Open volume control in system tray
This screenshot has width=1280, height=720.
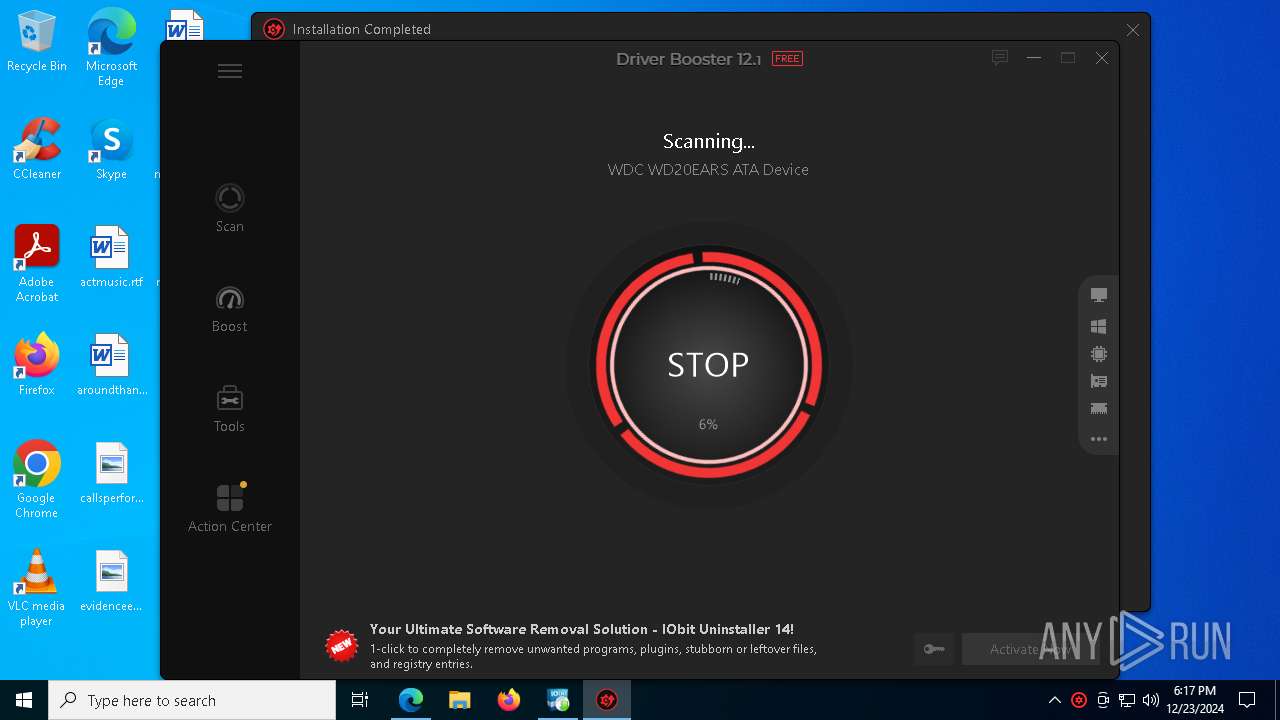click(x=1151, y=700)
